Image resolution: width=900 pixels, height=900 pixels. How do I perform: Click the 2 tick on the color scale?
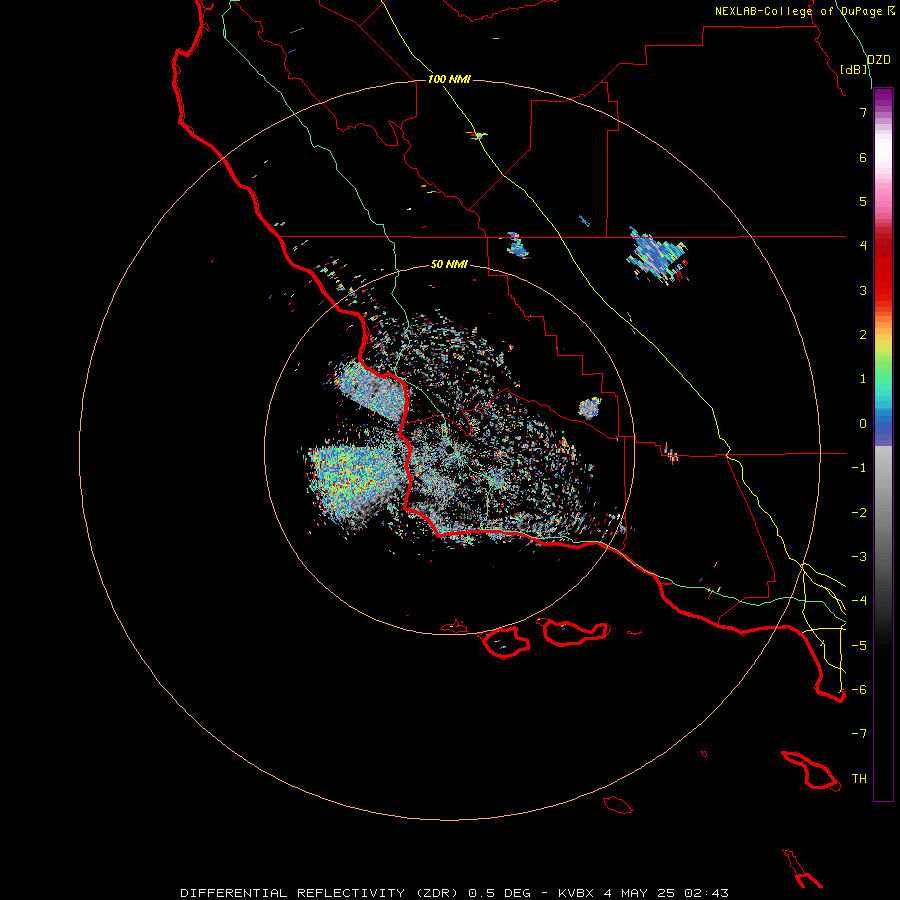pyautogui.click(x=863, y=335)
